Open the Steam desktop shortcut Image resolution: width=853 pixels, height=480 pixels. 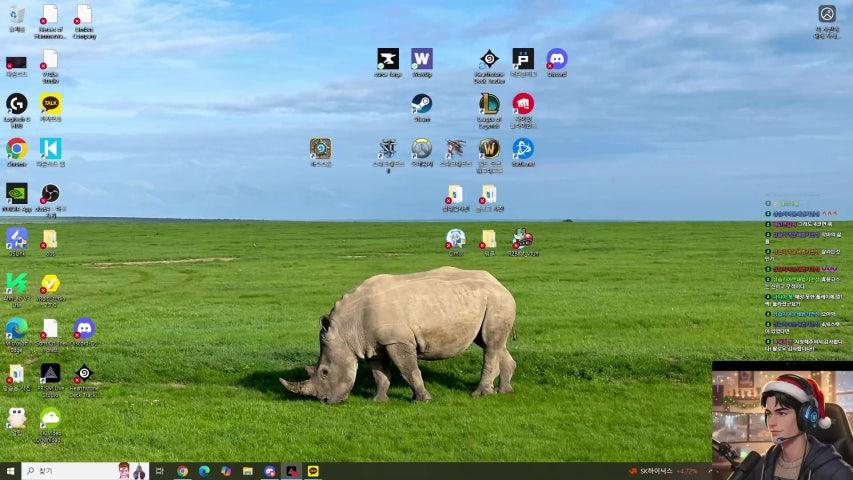pos(421,103)
